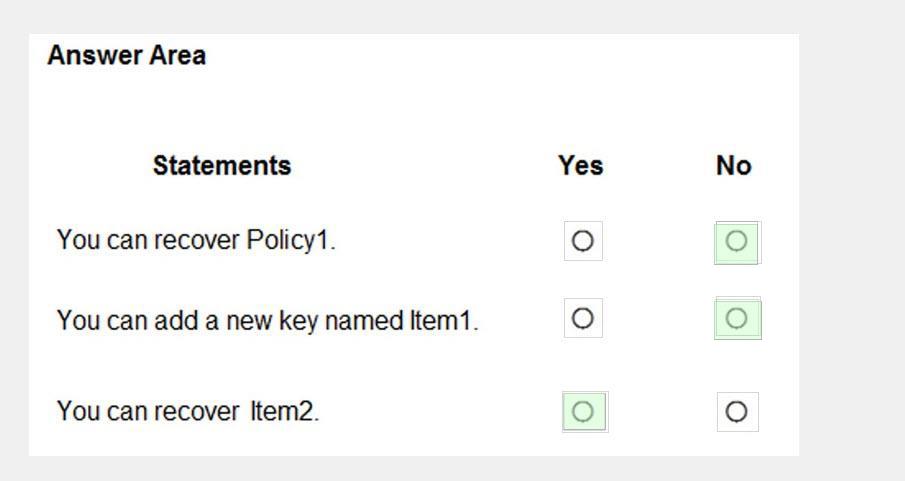Click the word named in second statement
The image size is (905, 481).
tap(364, 320)
